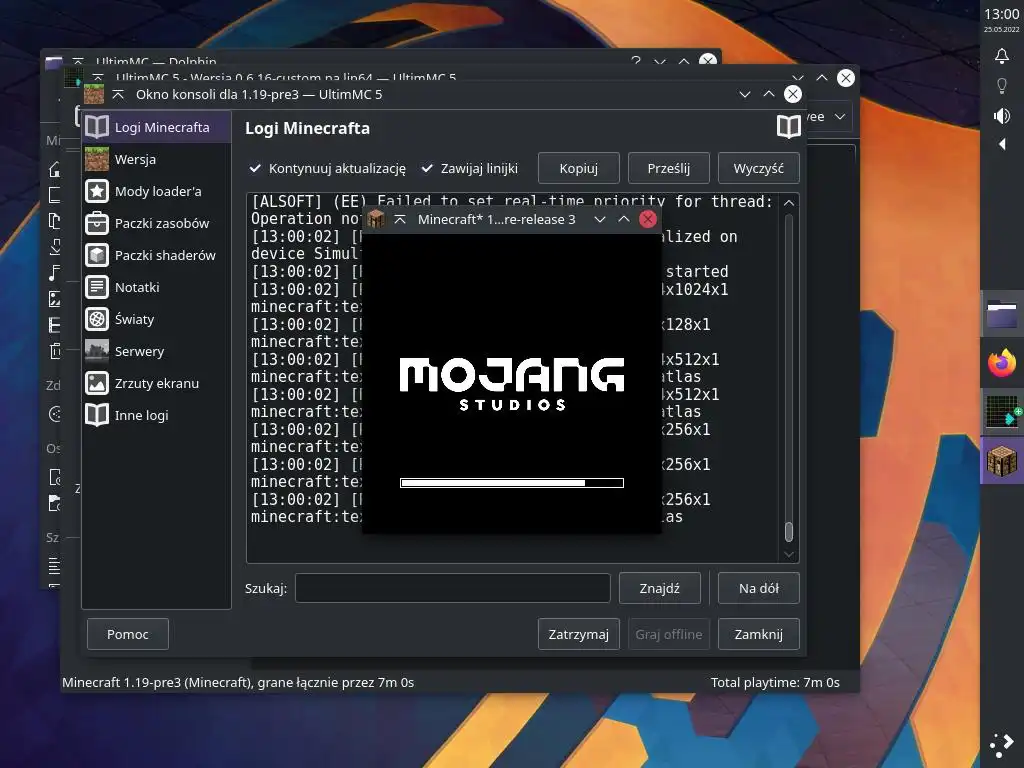1024x768 pixels.
Task: Click the Prześlij button
Action: coord(668,168)
